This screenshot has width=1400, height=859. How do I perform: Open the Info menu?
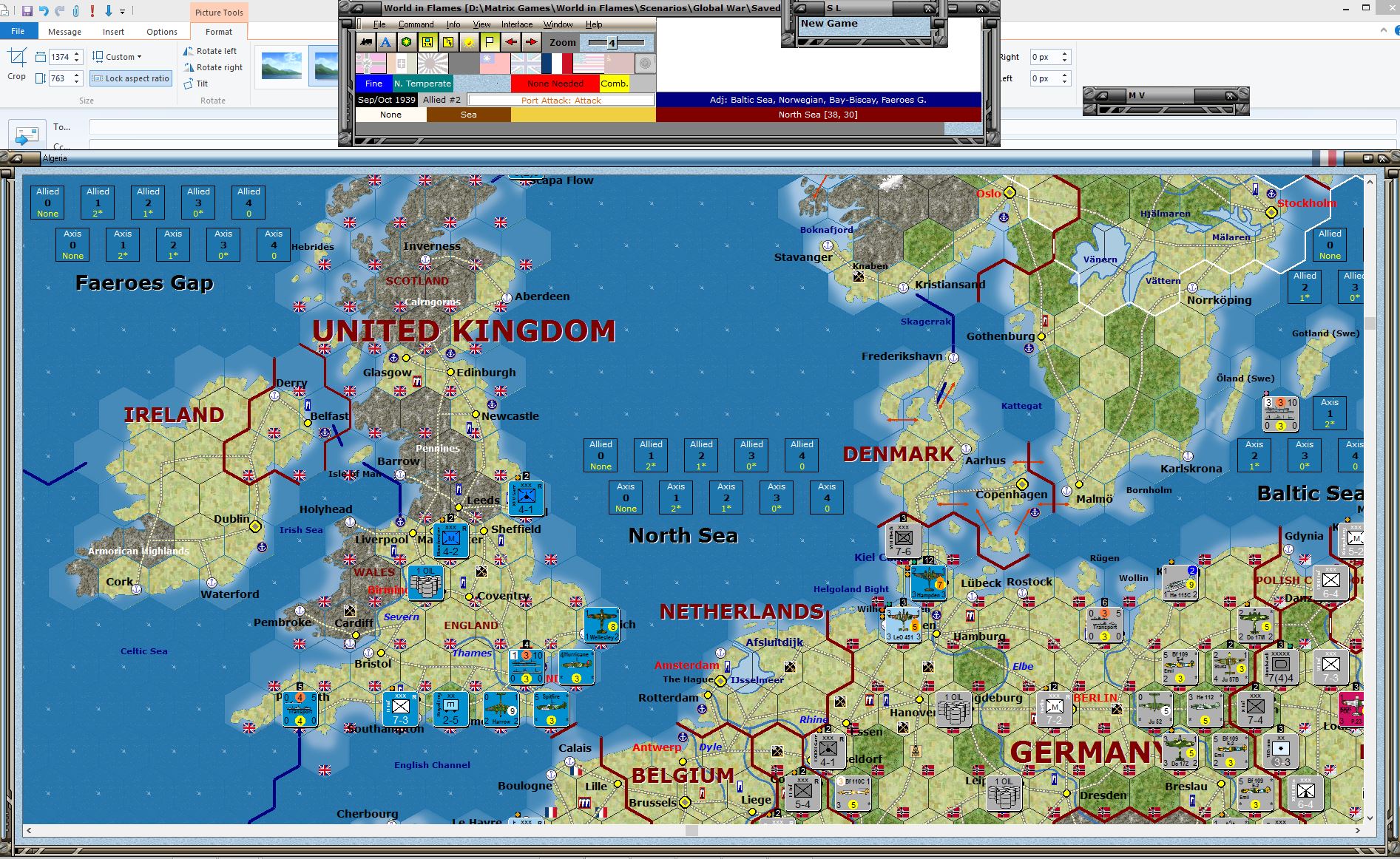[453, 24]
